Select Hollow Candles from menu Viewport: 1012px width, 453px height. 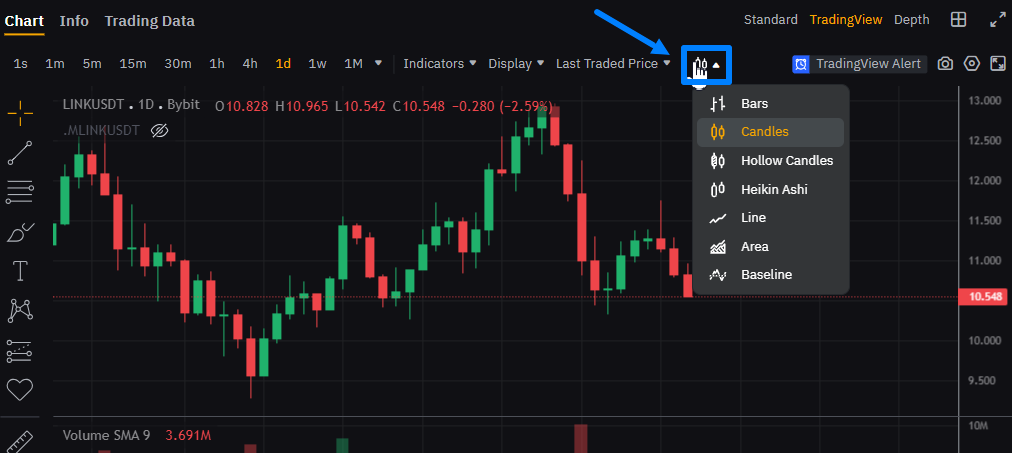[786, 160]
